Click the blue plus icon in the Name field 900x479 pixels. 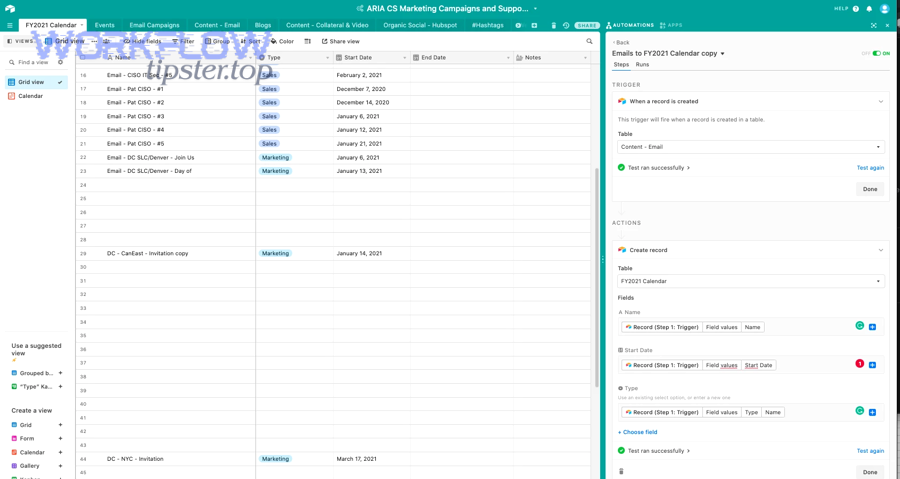(x=872, y=327)
